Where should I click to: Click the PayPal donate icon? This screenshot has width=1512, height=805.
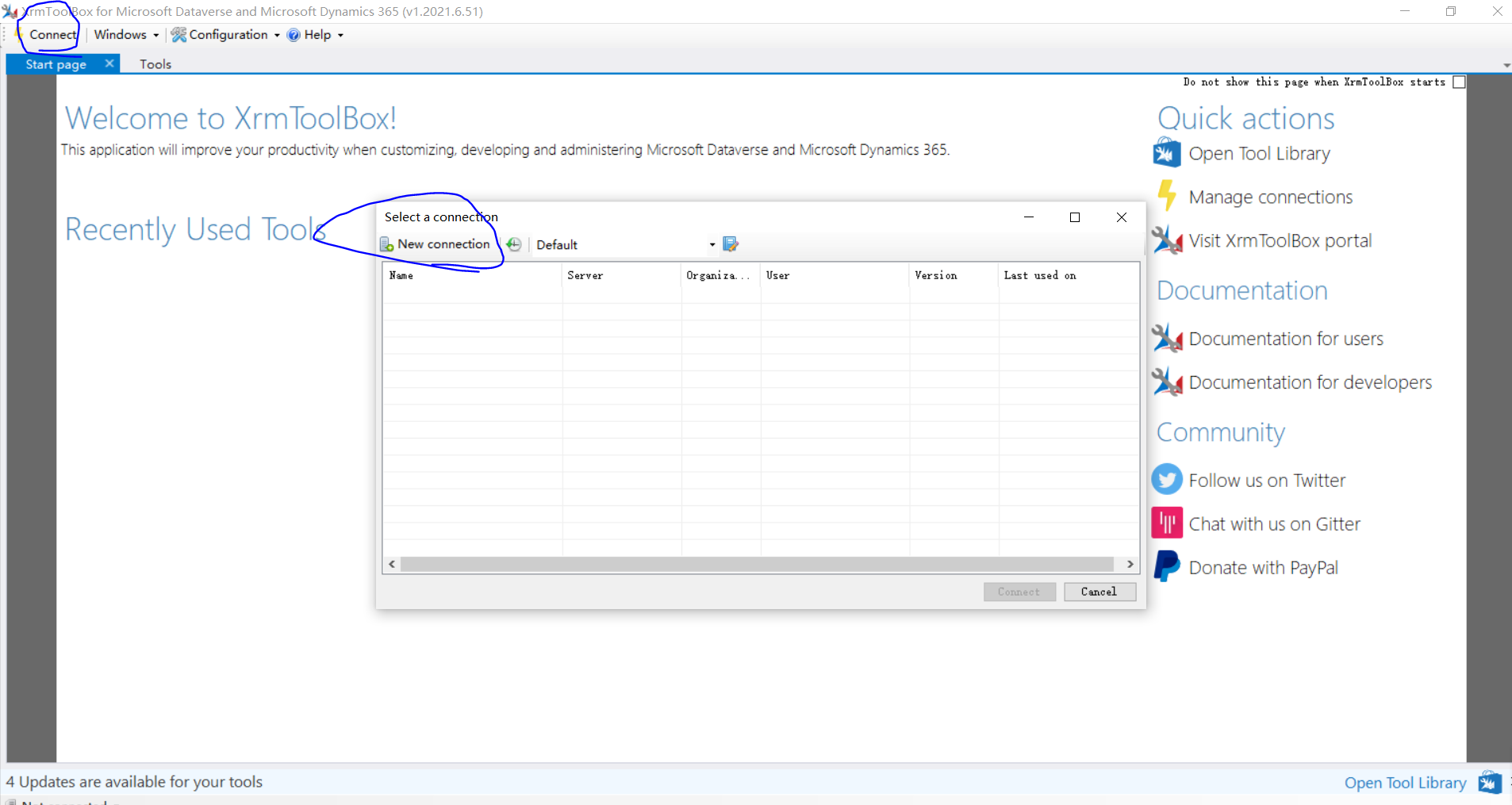[x=1167, y=566]
